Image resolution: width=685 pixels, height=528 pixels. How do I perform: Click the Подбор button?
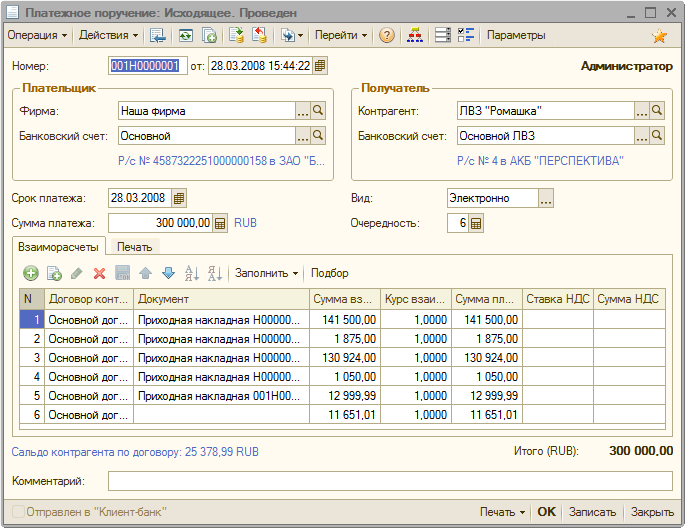[x=329, y=273]
